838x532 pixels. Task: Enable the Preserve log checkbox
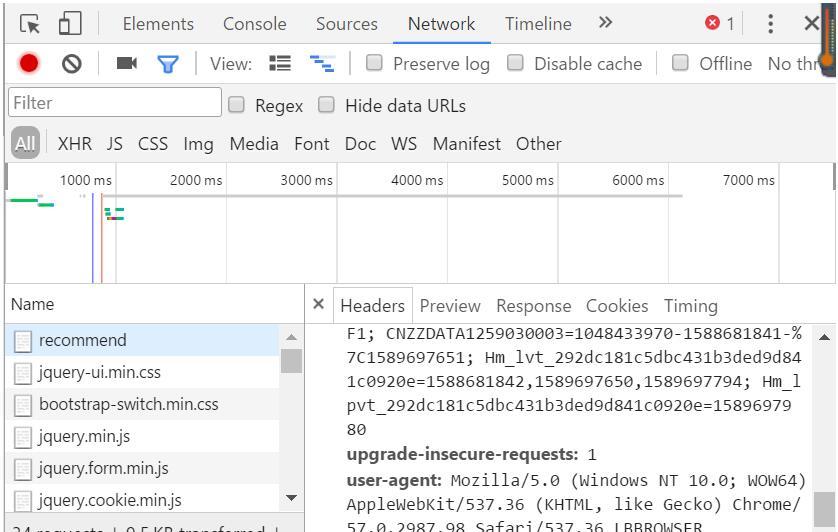[x=375, y=63]
